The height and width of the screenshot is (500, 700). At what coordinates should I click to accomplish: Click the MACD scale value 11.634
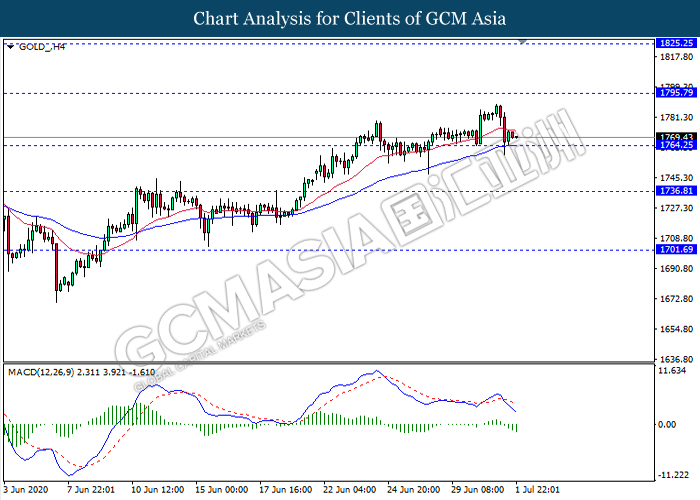[x=672, y=371]
